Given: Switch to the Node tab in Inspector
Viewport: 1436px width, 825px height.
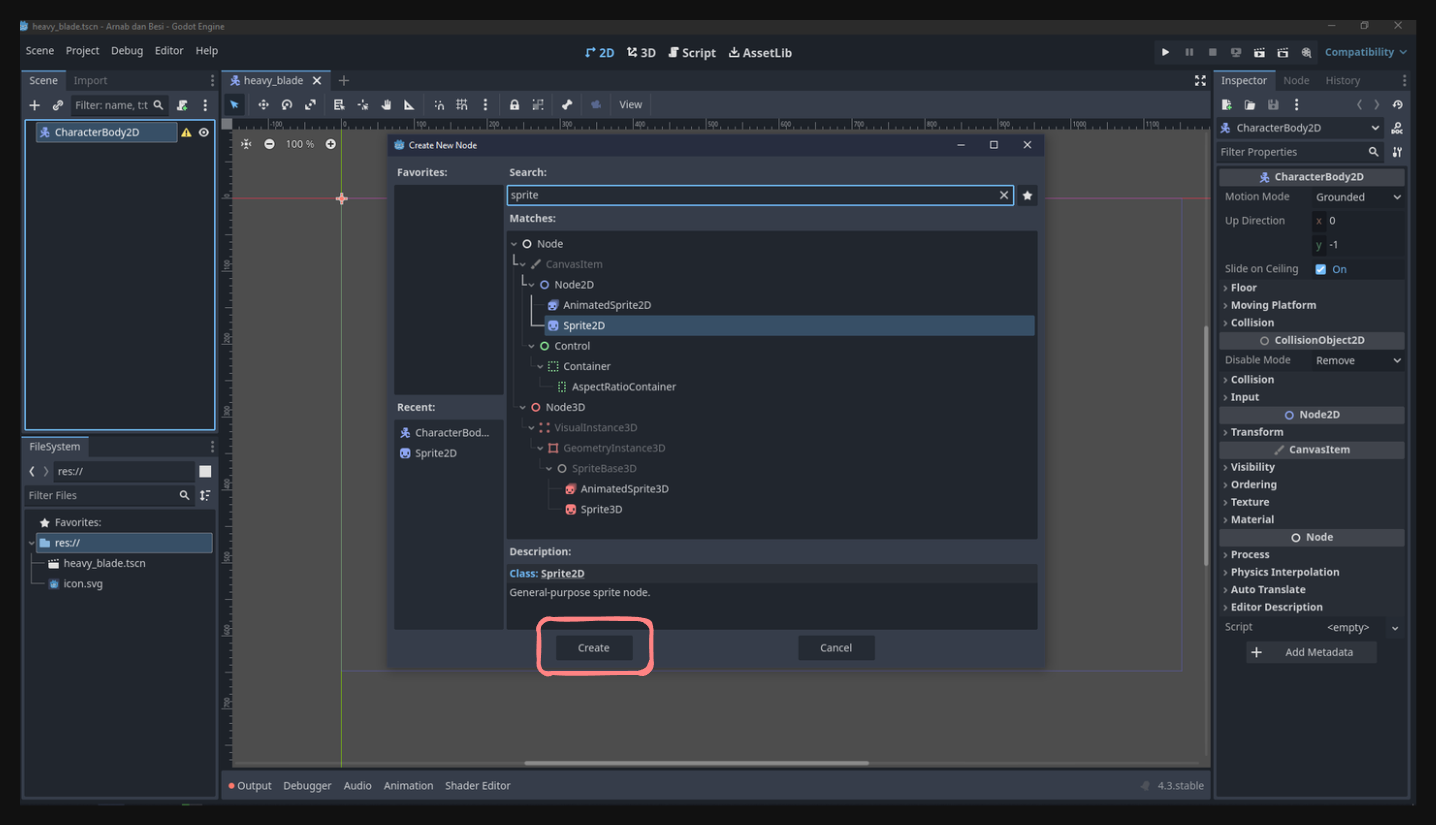Looking at the screenshot, I should (1296, 80).
